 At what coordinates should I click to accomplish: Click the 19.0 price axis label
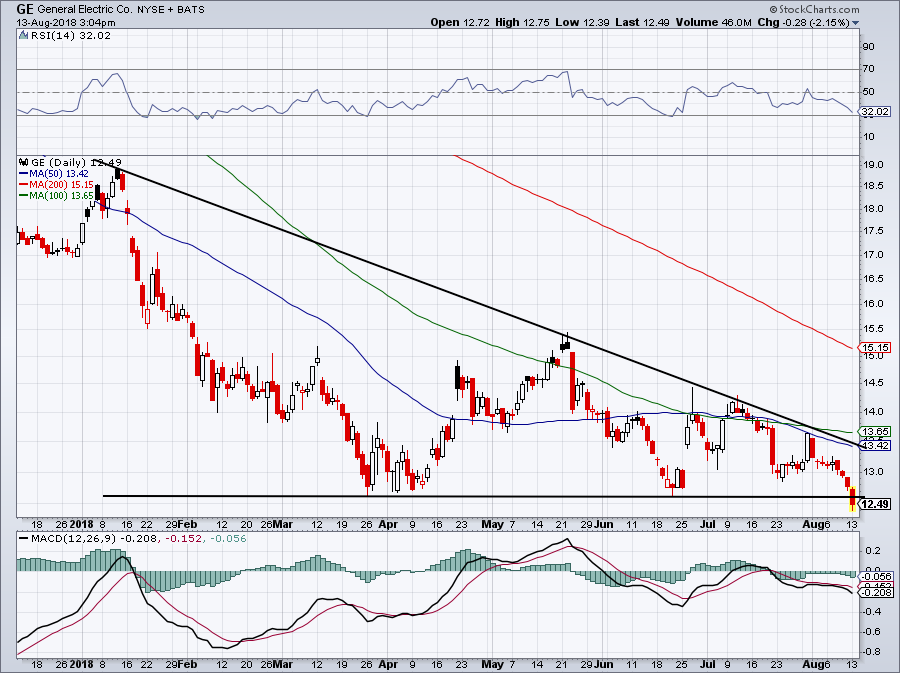(x=872, y=165)
